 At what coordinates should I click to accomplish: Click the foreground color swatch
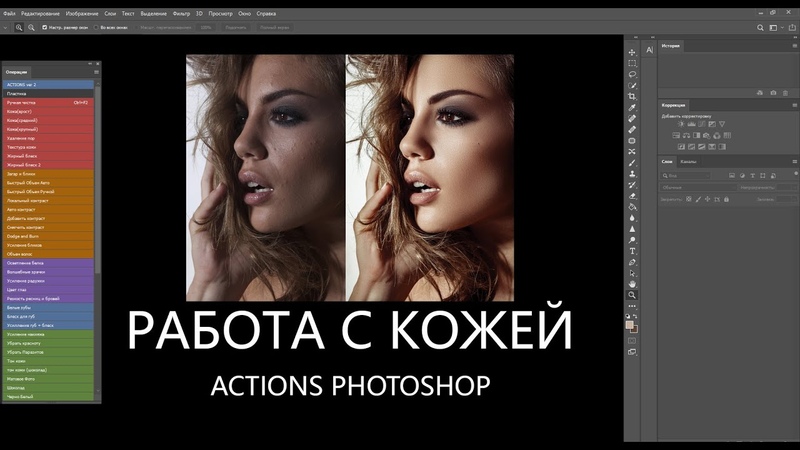(x=630, y=324)
